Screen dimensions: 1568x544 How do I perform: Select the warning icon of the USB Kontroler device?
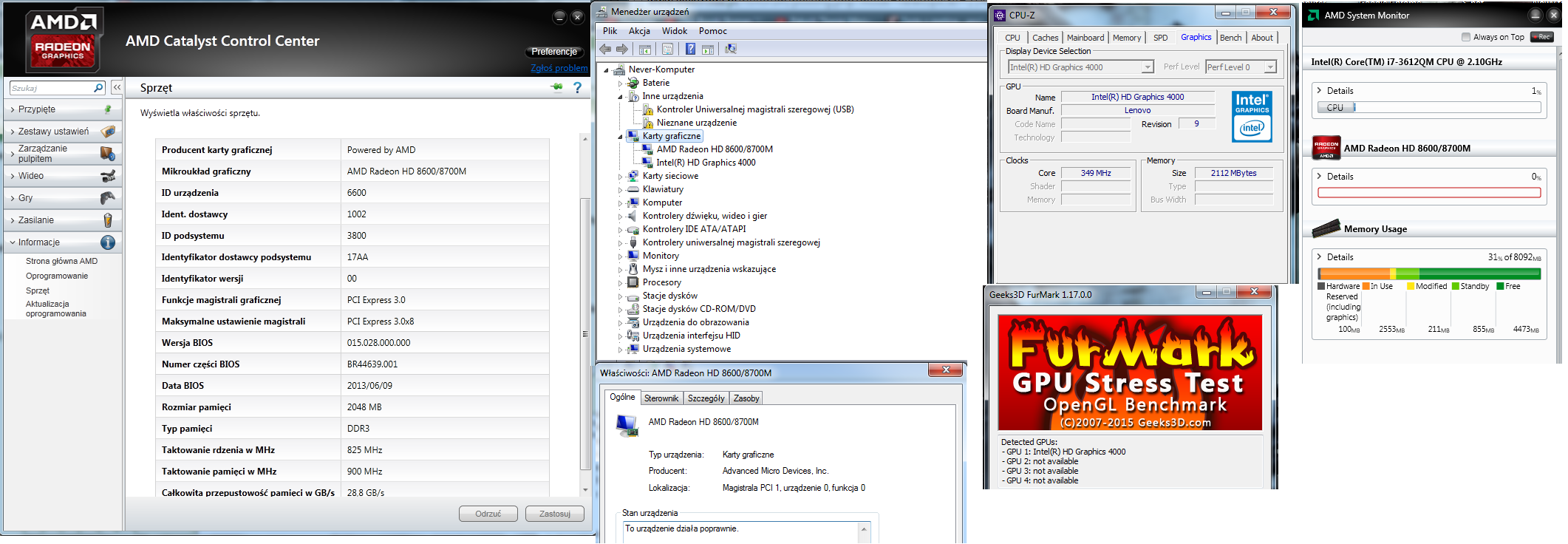coord(647,109)
